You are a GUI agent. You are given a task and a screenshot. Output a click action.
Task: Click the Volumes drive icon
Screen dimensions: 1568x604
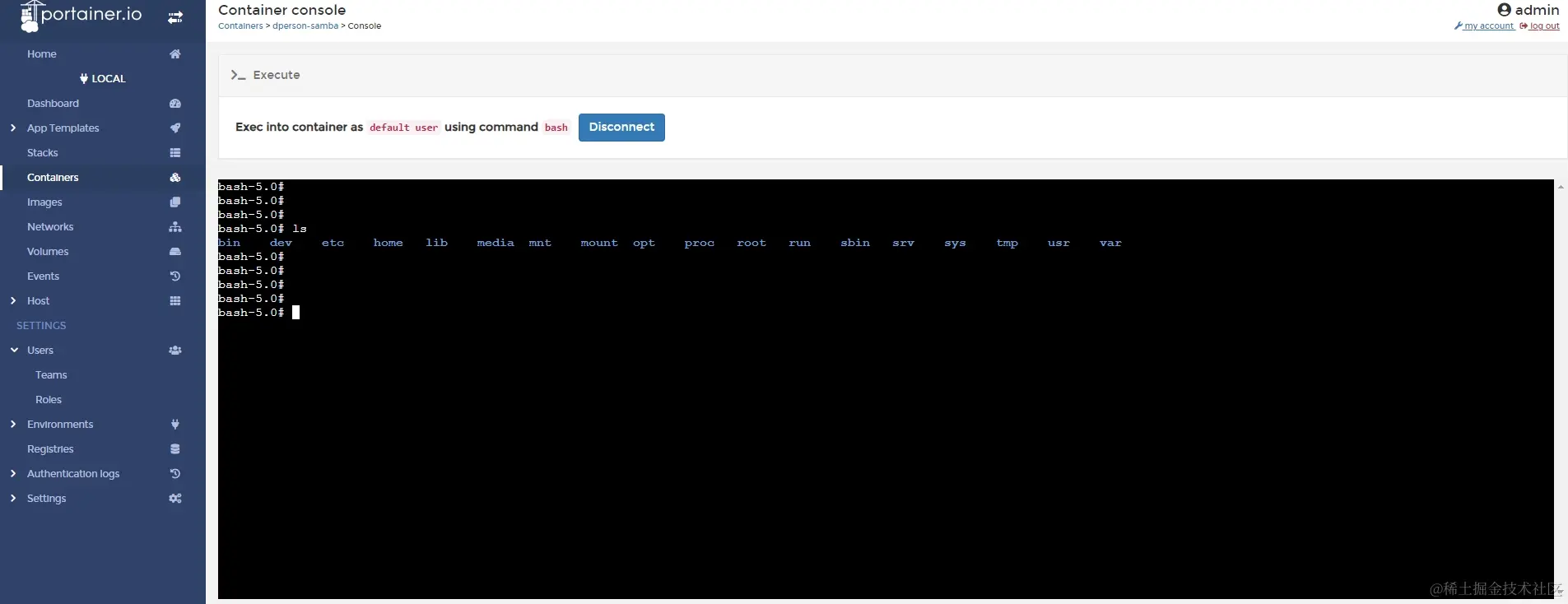click(x=175, y=252)
